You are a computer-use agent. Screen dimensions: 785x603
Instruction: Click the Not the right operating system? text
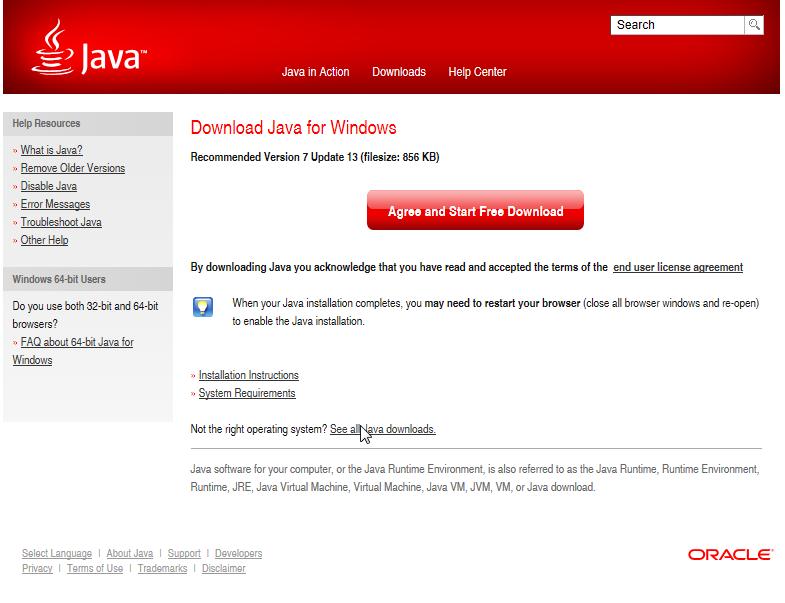258,429
